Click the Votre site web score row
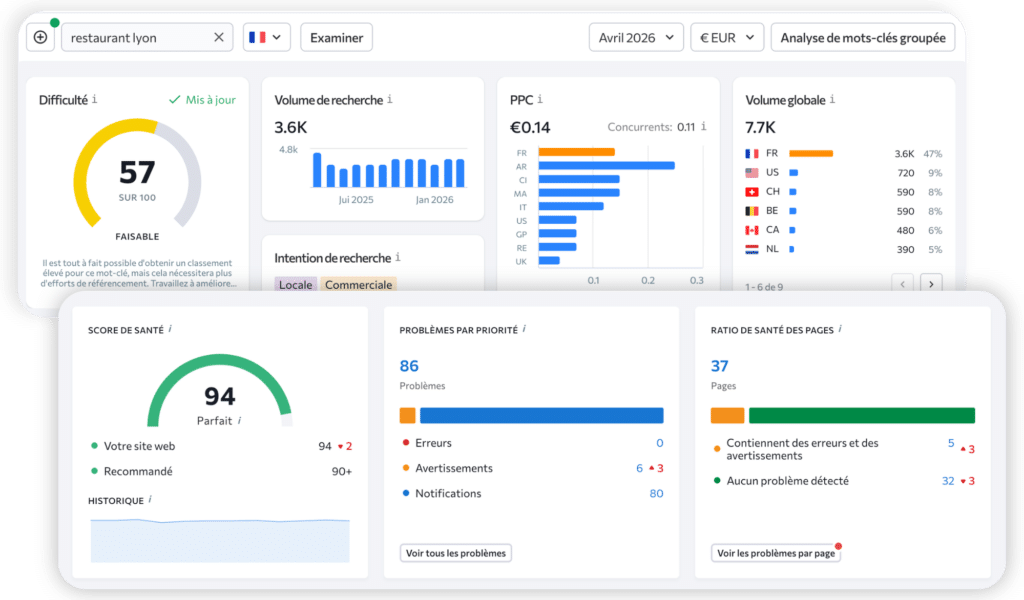 point(221,446)
